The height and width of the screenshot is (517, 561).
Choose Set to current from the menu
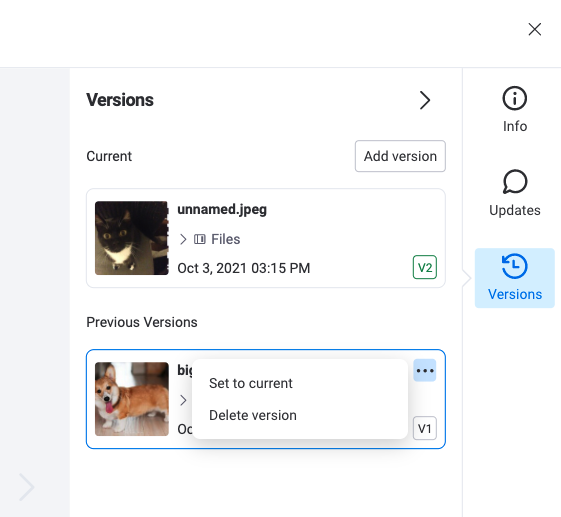click(x=251, y=383)
